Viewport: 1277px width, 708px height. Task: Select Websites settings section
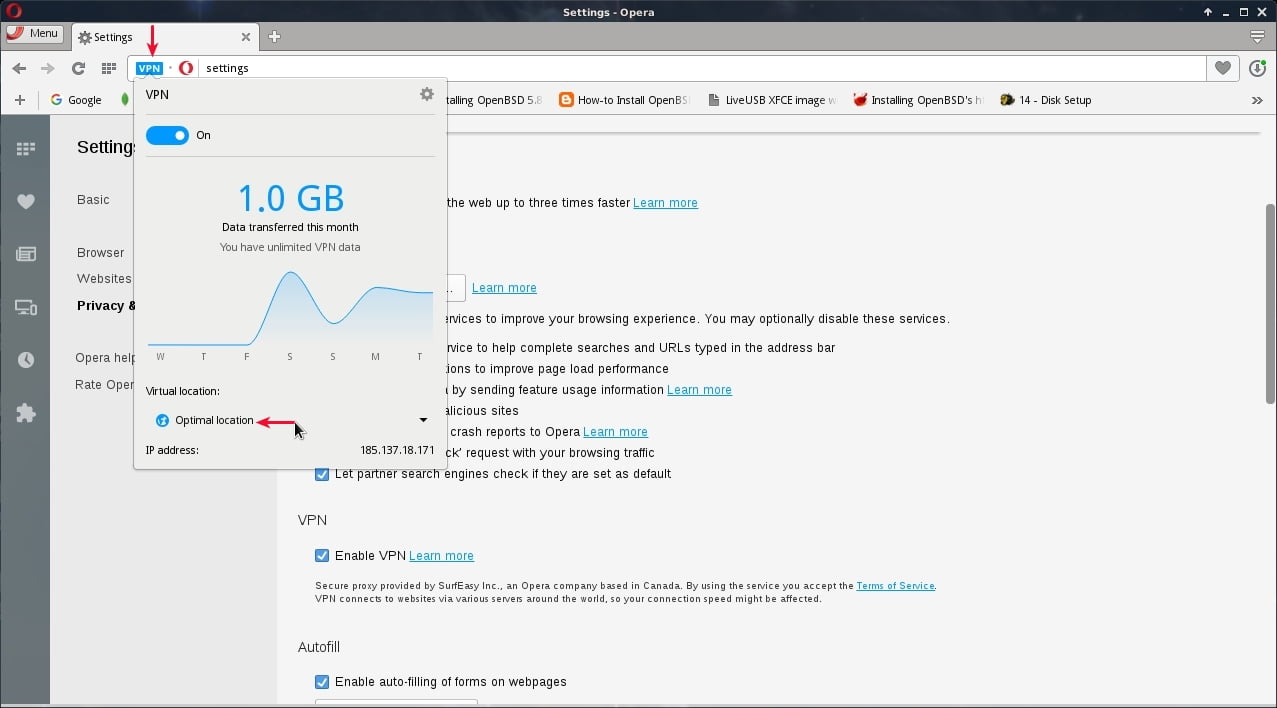click(104, 279)
